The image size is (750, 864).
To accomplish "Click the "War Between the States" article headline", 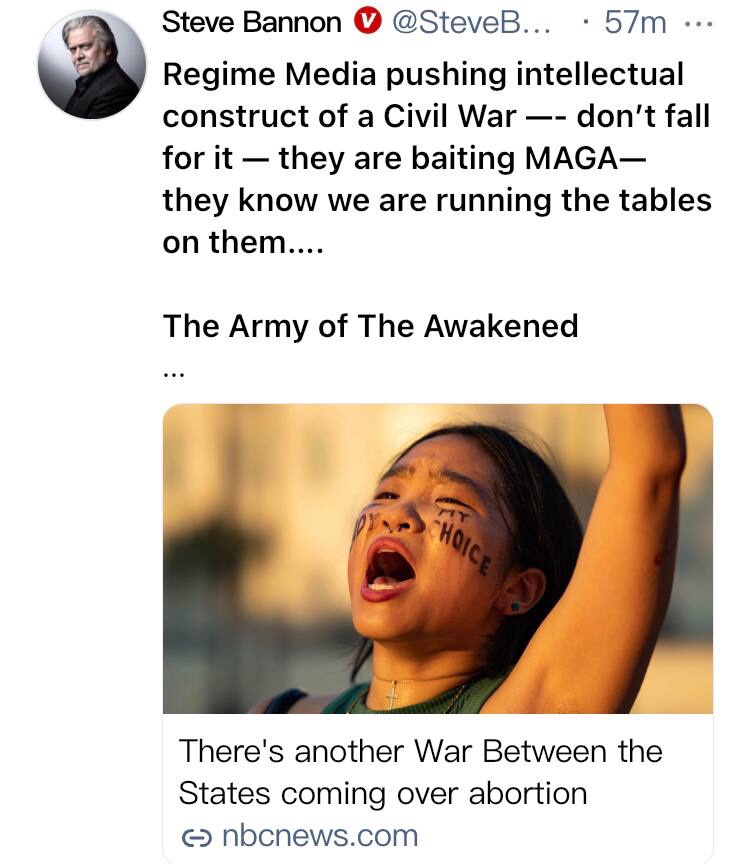I will point(420,751).
